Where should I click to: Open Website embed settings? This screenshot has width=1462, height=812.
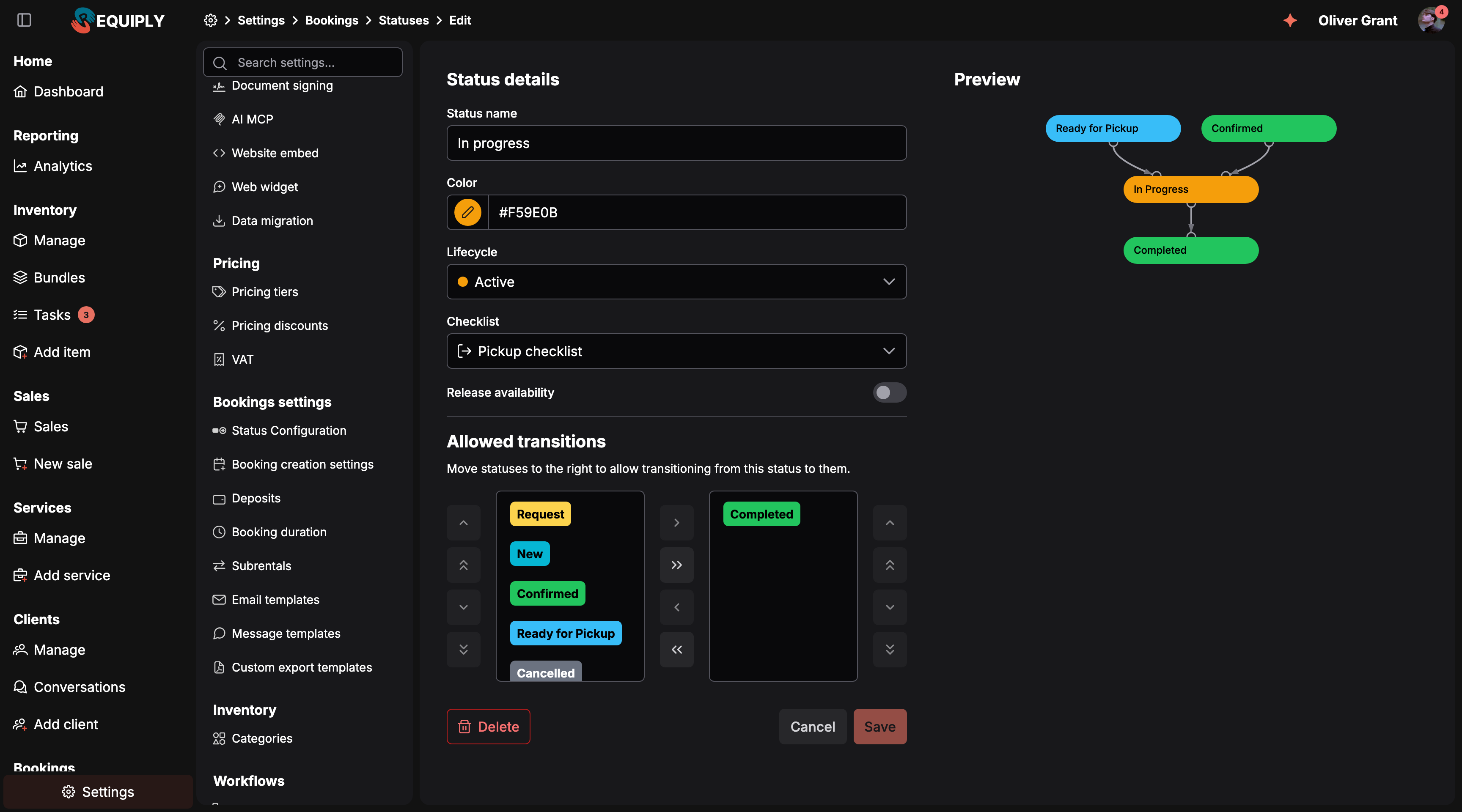265,153
